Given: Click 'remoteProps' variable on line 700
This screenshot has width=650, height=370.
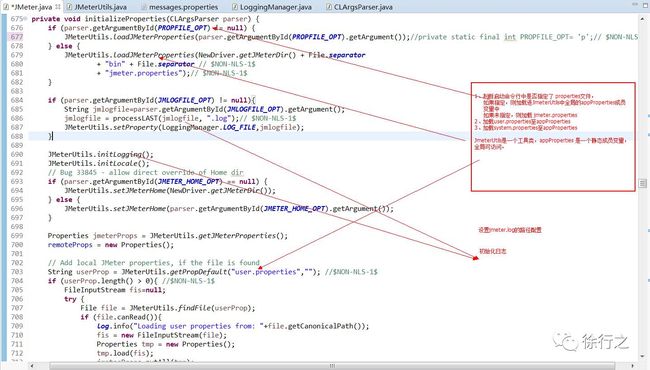Looking at the screenshot, I should (70, 245).
